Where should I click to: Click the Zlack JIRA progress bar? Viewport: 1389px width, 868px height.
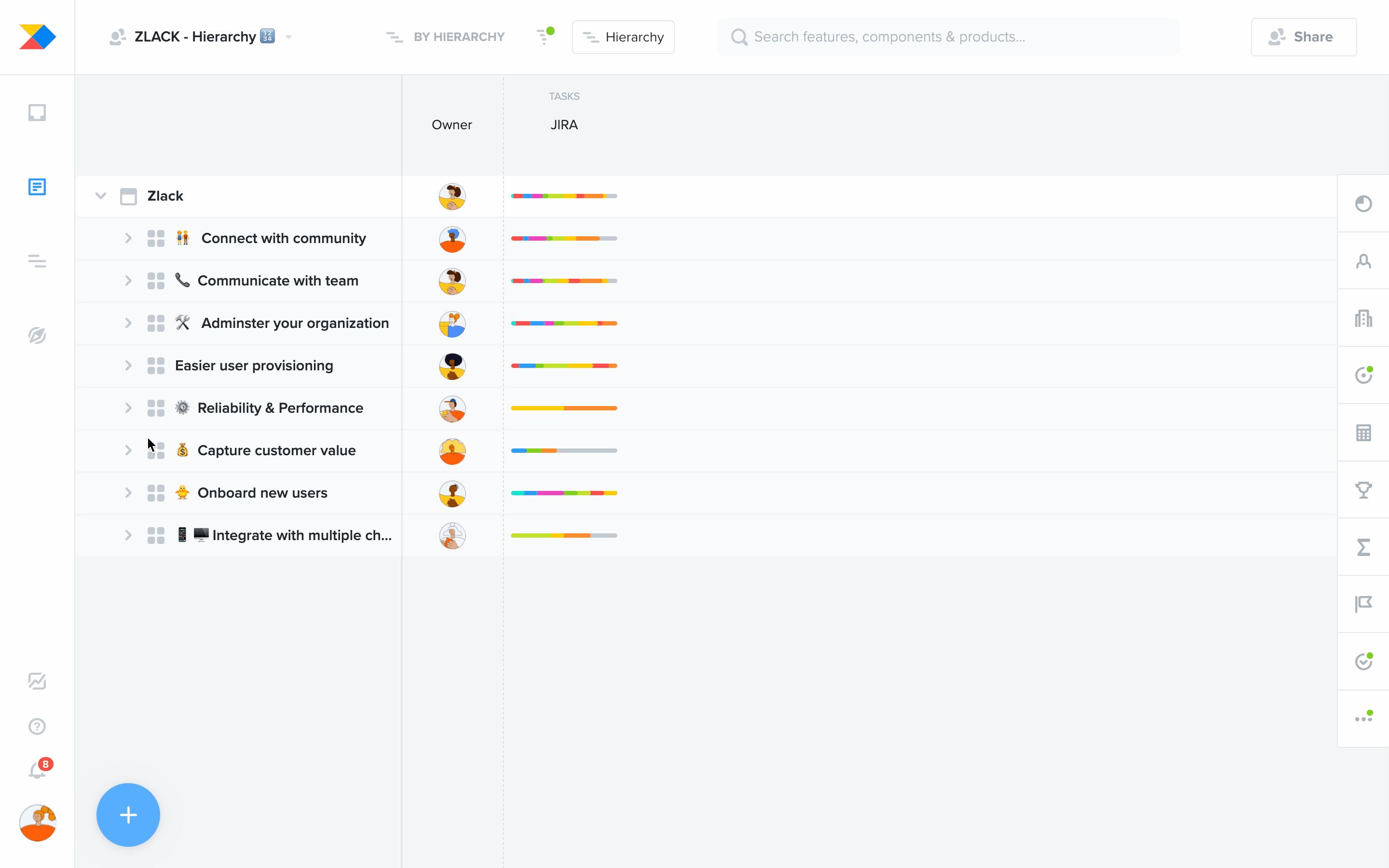(x=564, y=196)
